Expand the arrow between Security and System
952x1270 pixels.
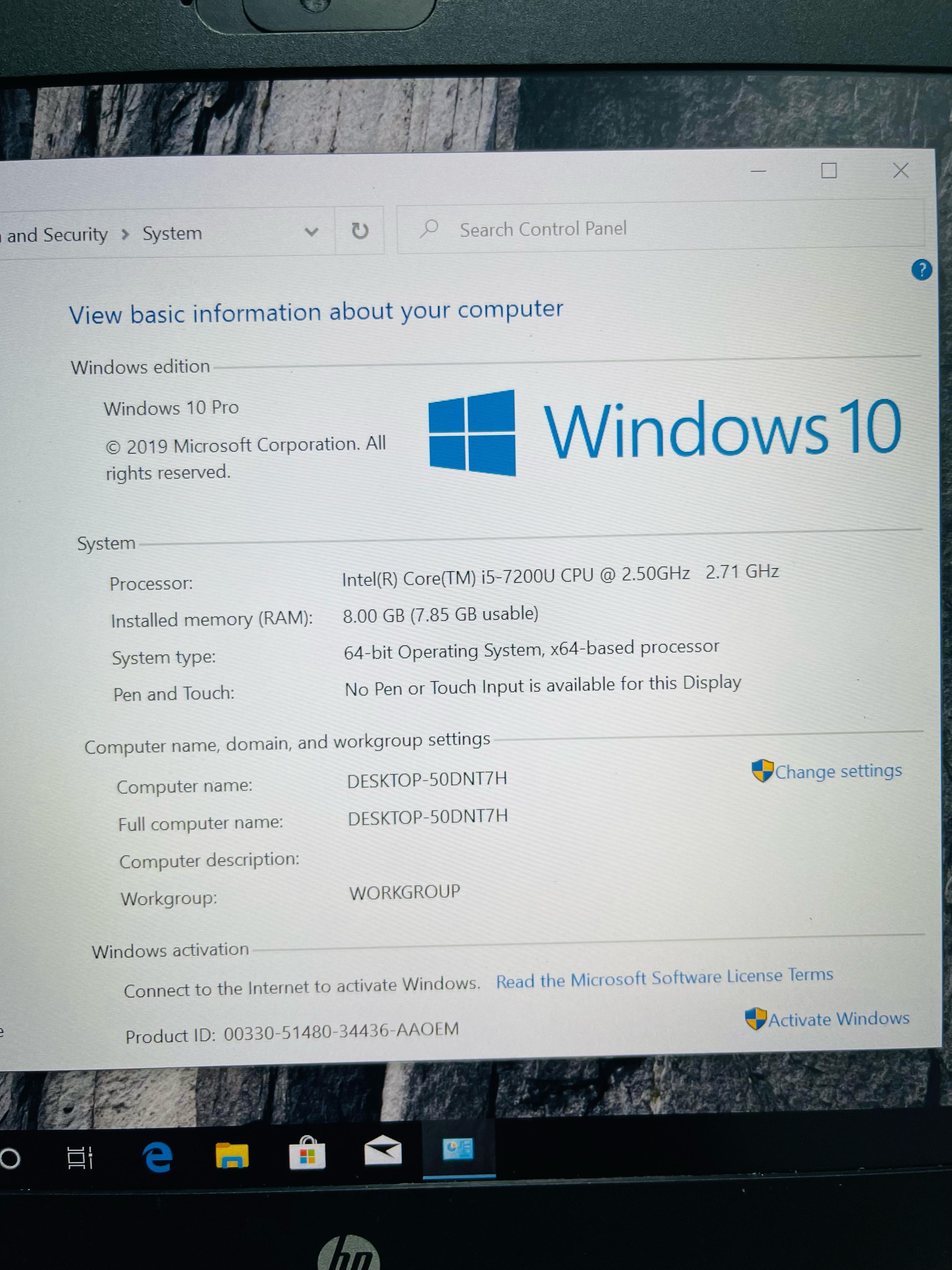tap(125, 234)
